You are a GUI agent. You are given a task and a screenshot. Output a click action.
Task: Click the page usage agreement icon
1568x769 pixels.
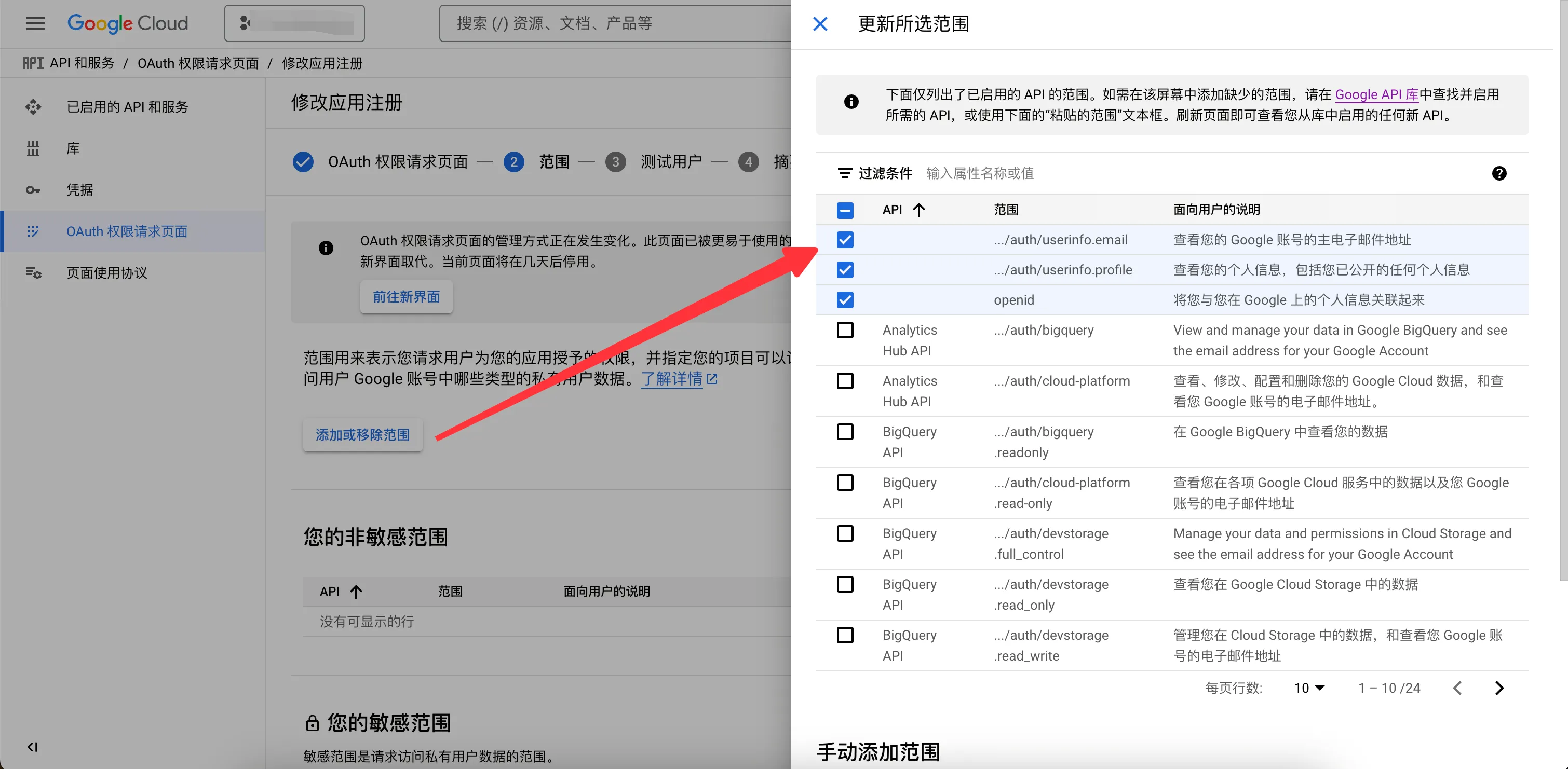[33, 272]
